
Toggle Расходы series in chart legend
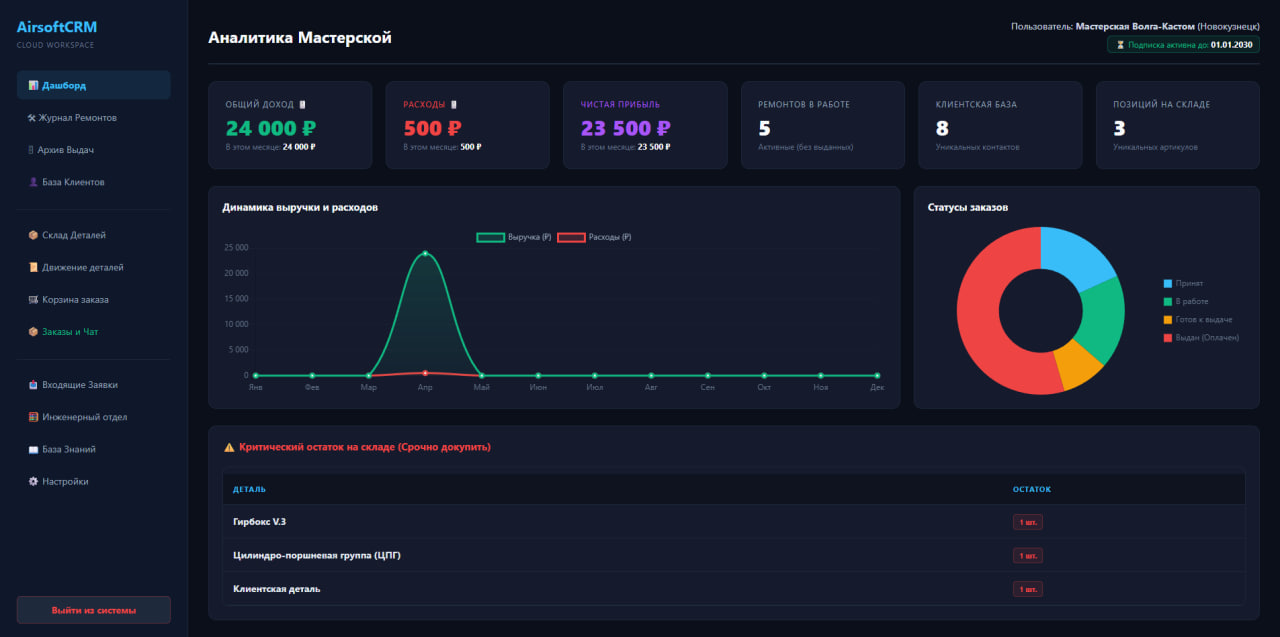coord(594,237)
